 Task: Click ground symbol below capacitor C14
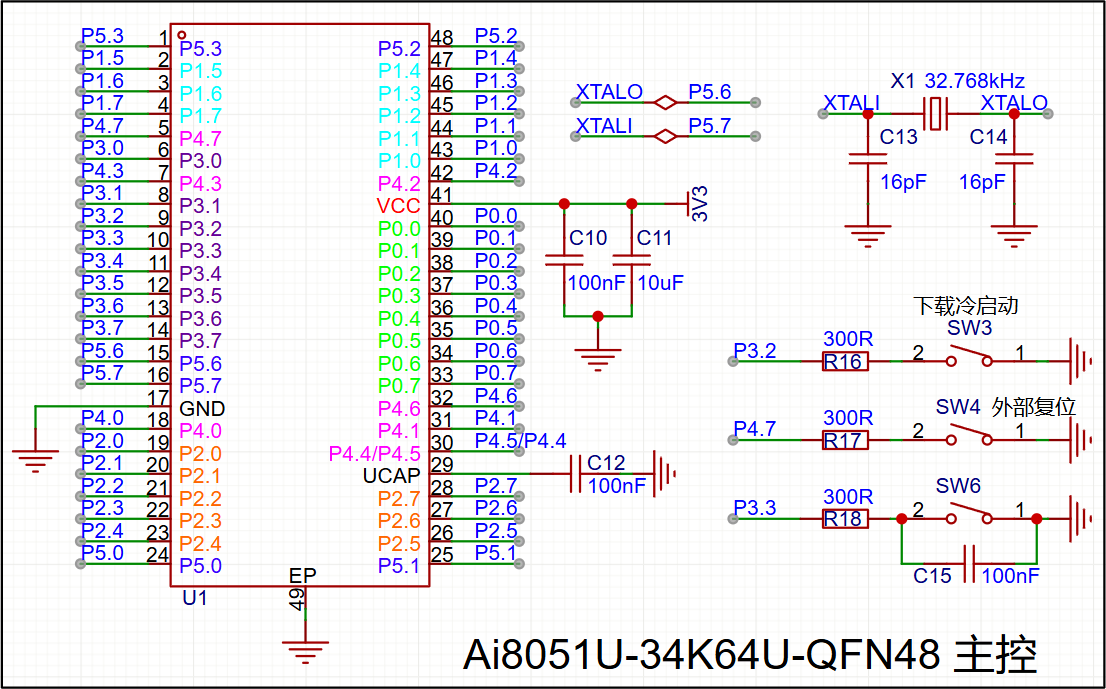(1014, 236)
